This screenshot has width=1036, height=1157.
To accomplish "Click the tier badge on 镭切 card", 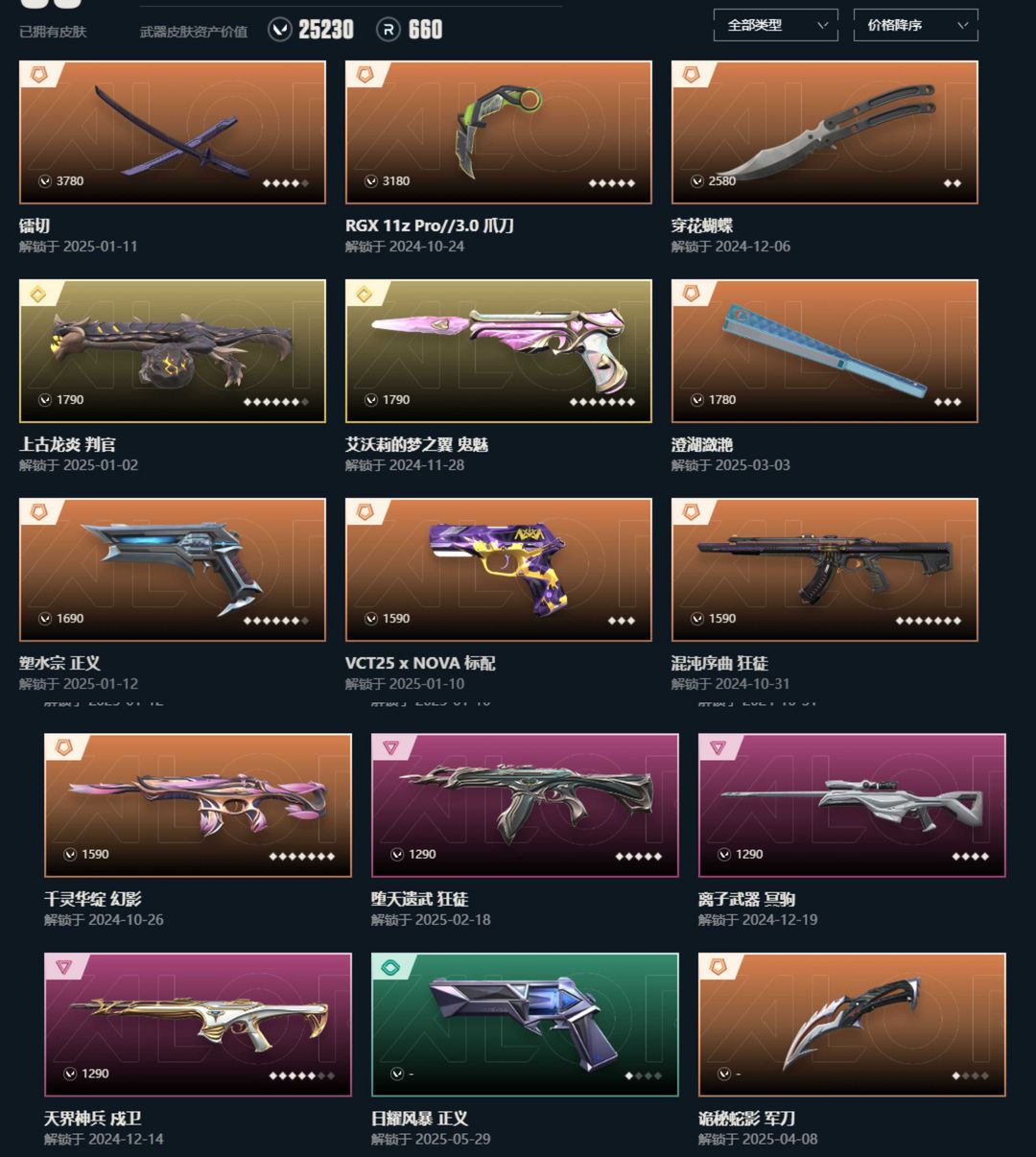I will point(39,74).
